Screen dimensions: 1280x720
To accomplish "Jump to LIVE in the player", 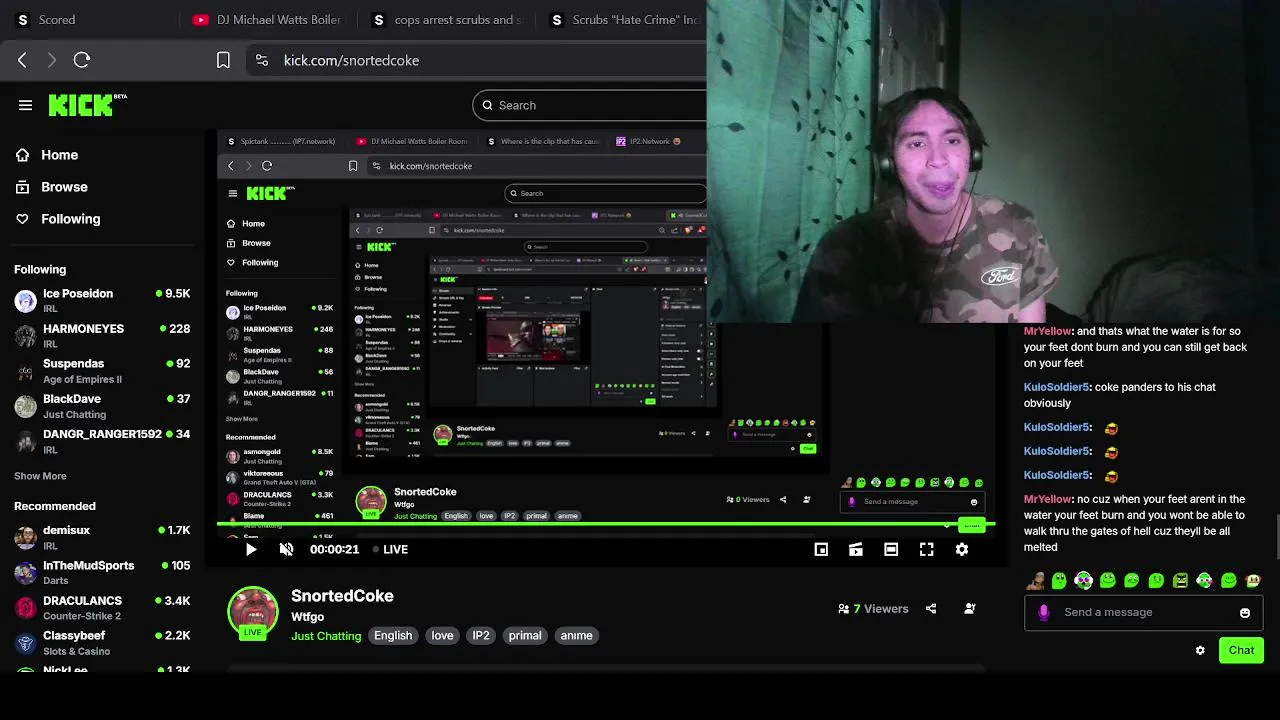I will pos(389,549).
